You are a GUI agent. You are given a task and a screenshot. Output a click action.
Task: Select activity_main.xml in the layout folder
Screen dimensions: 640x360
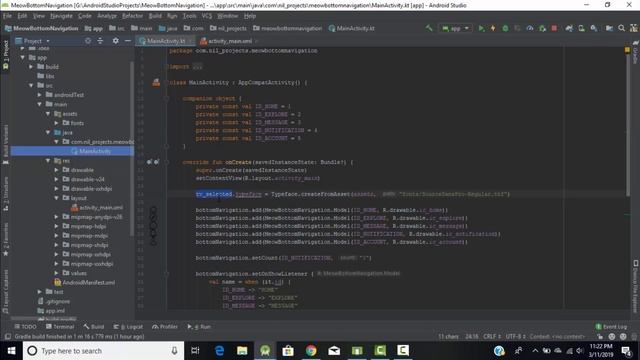(x=97, y=207)
